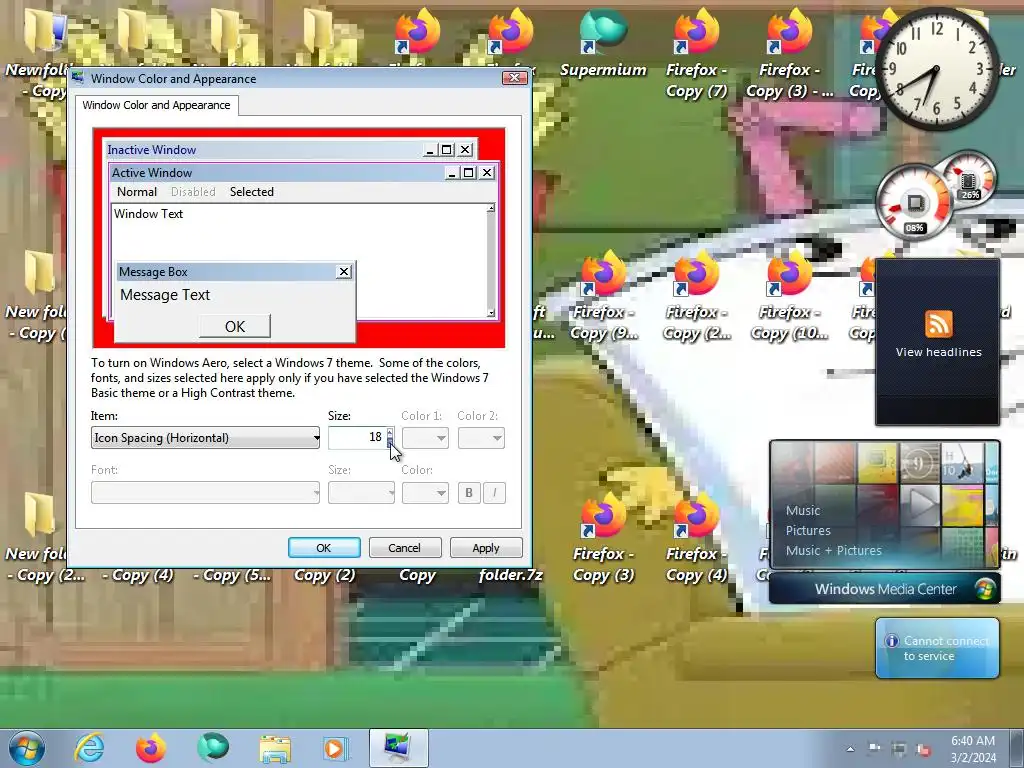Select the Firefox - Copy (3) icon beside Copy (7)
This screenshot has width=1024, height=768.
[x=789, y=54]
